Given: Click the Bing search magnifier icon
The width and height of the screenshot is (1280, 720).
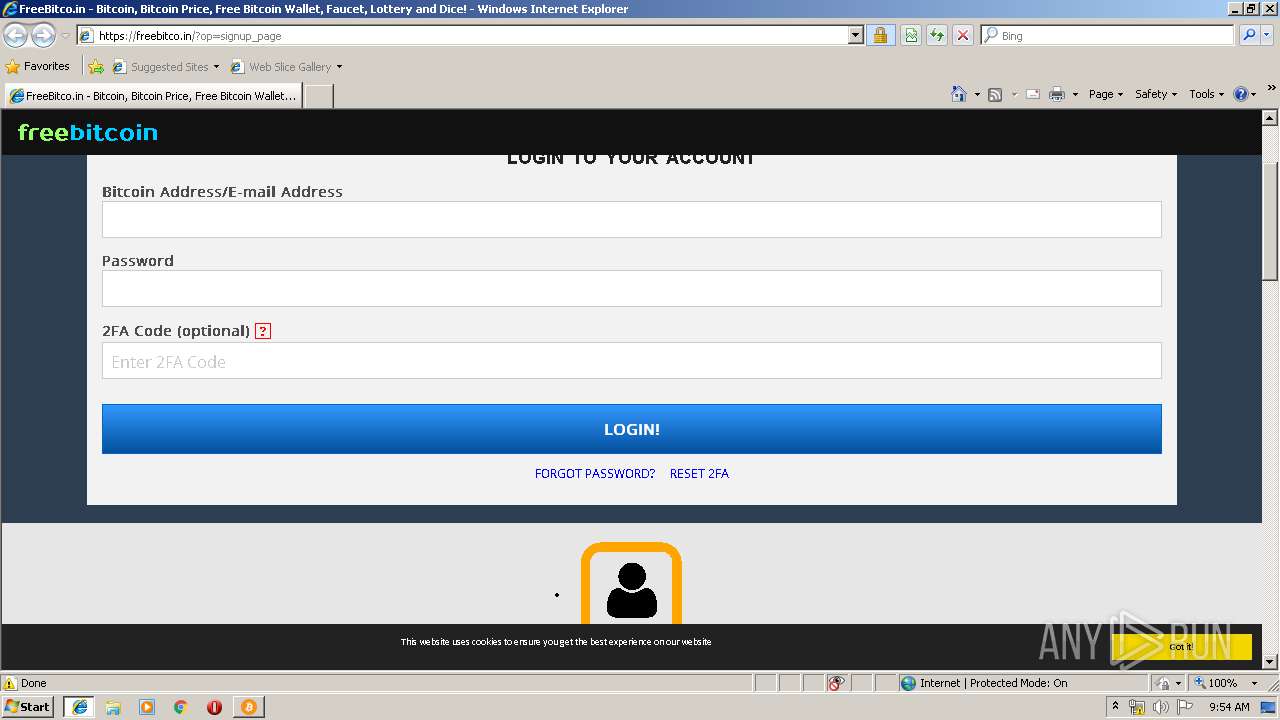Looking at the screenshot, I should (1249, 35).
